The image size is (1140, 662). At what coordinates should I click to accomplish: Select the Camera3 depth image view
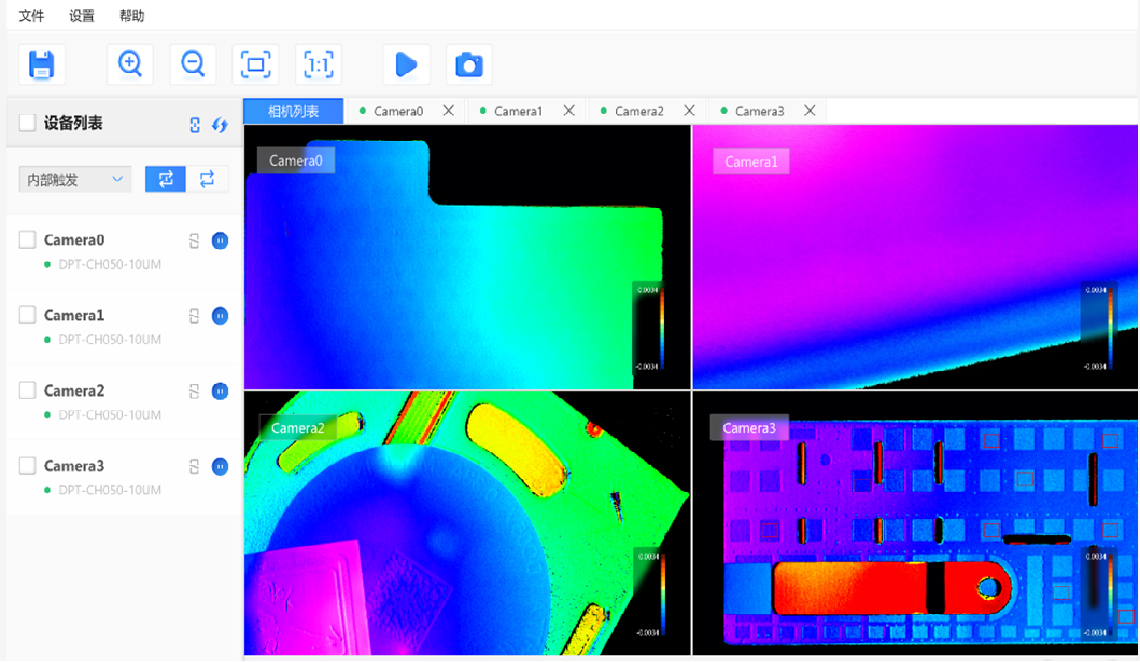coord(915,523)
